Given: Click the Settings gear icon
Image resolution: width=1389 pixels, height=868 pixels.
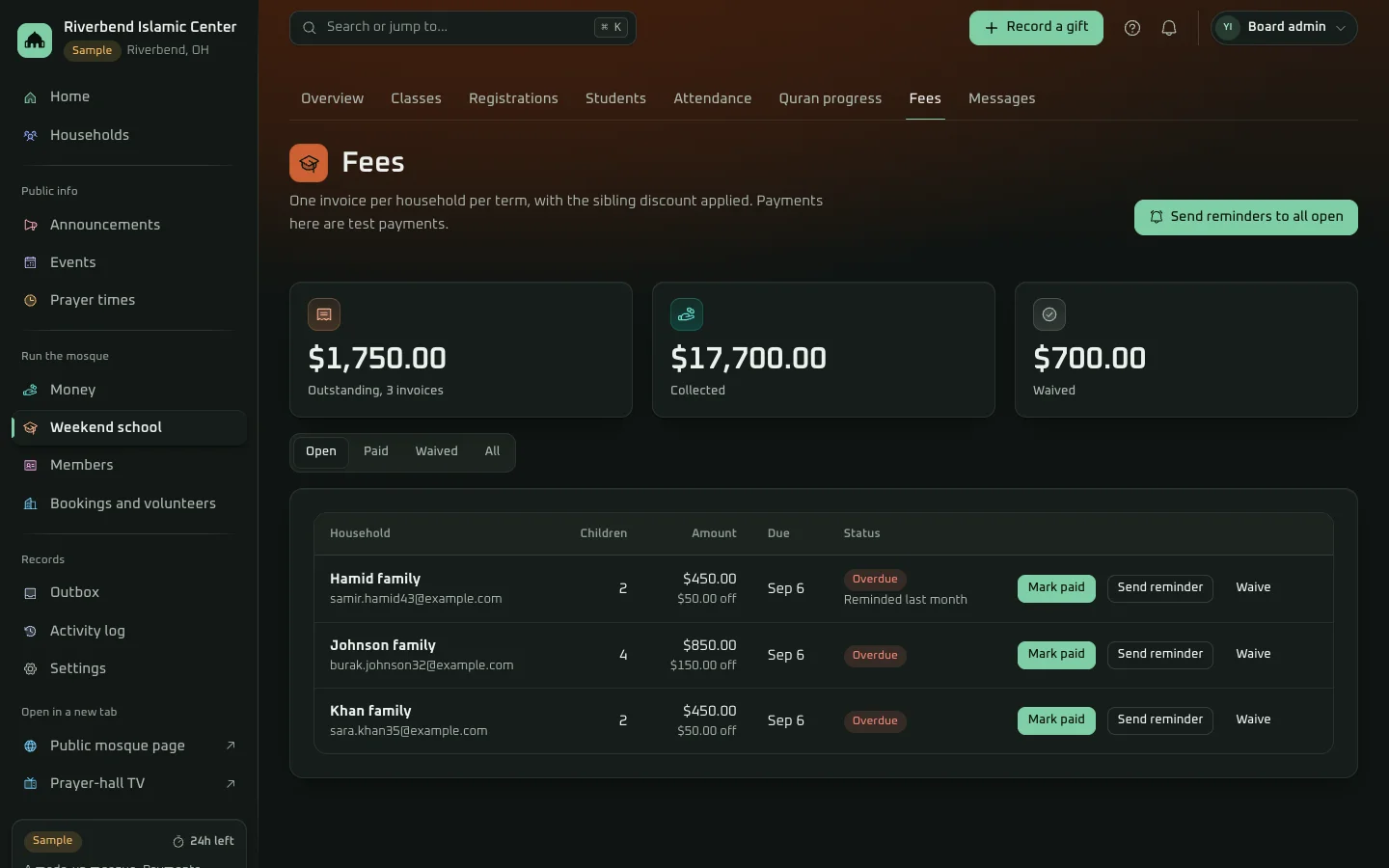Looking at the screenshot, I should click(31, 669).
